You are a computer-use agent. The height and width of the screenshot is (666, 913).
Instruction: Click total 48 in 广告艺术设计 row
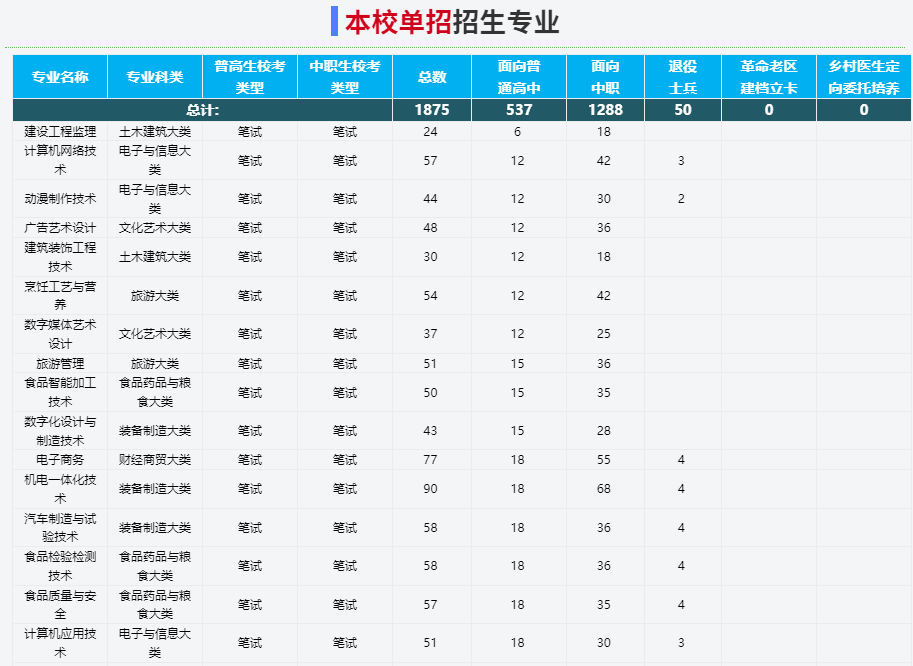(x=430, y=228)
